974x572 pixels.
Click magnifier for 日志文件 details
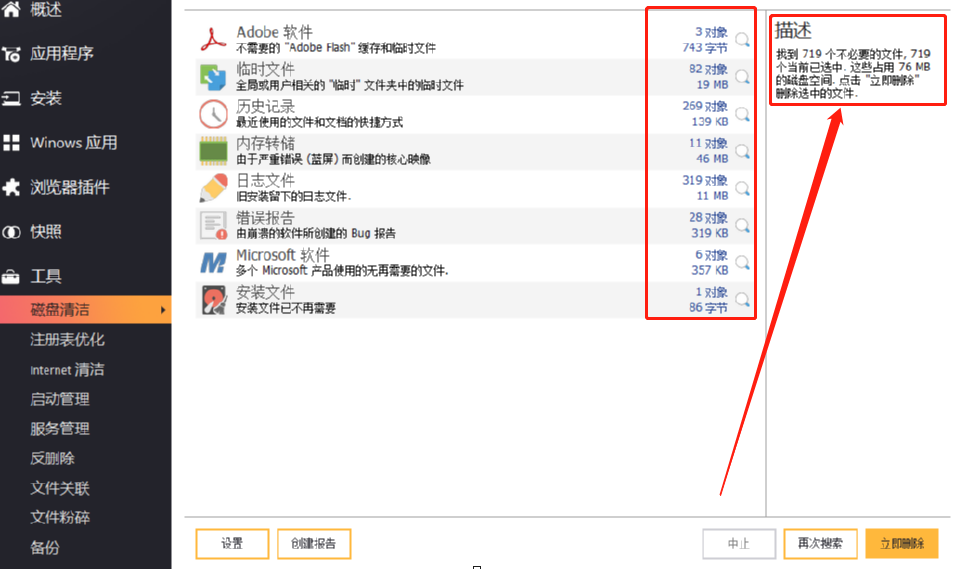tap(742, 189)
